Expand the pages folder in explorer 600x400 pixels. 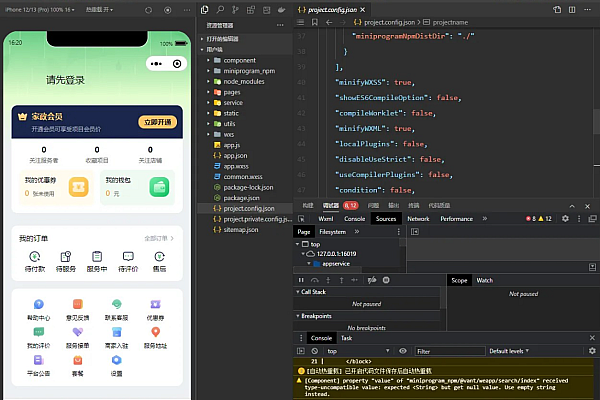click(232, 92)
